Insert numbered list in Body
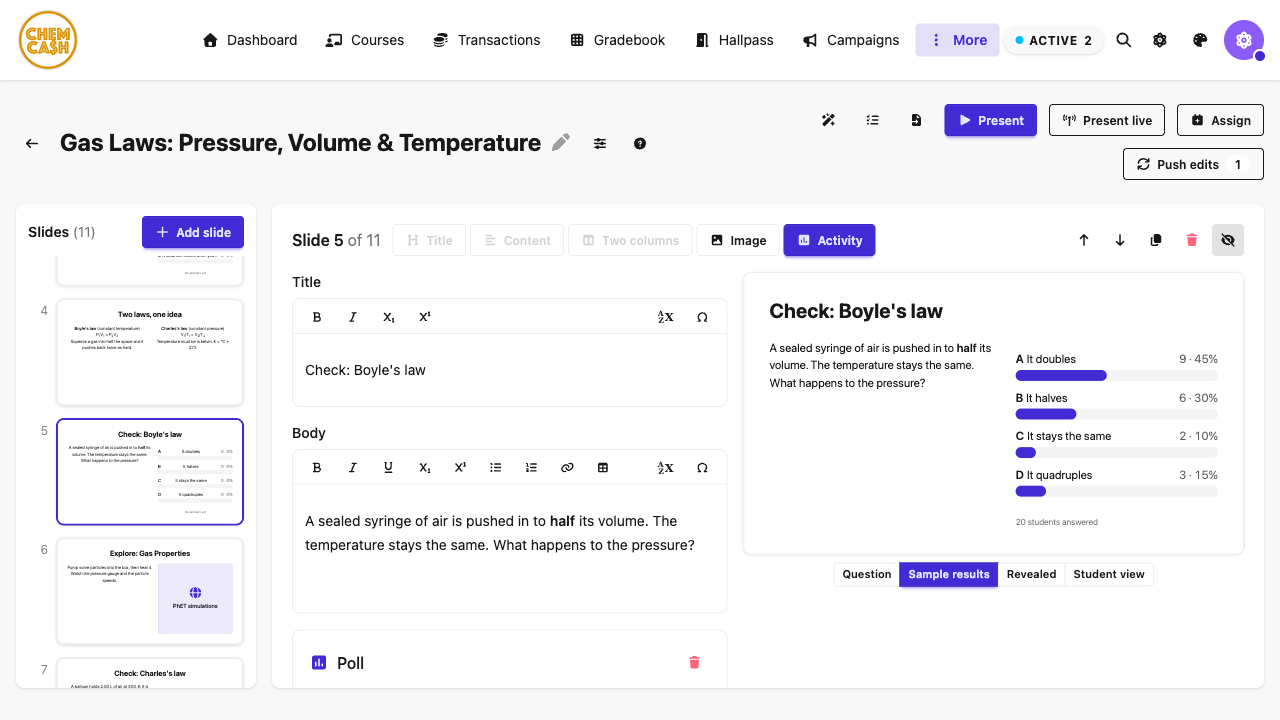1280x720 pixels. point(532,467)
